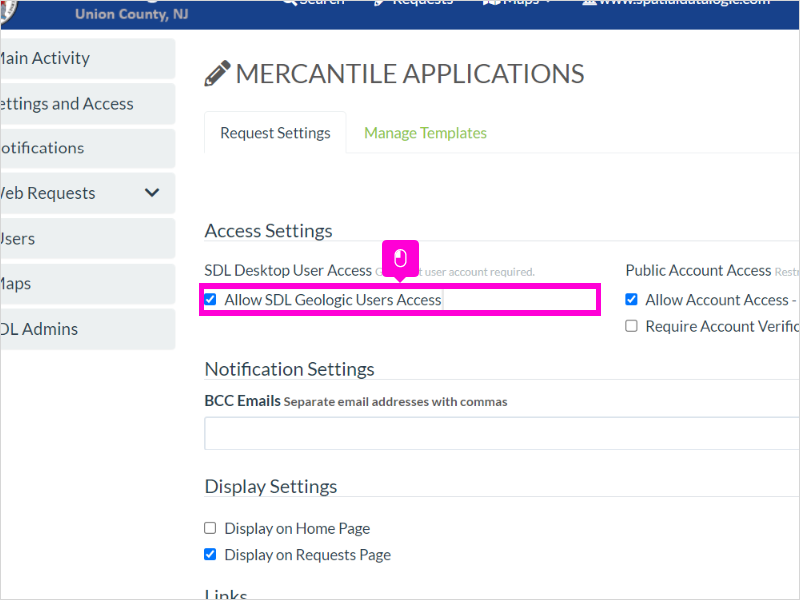Select the Web Requests sidebar item
Viewport: 800px width, 600px height.
[x=87, y=193]
